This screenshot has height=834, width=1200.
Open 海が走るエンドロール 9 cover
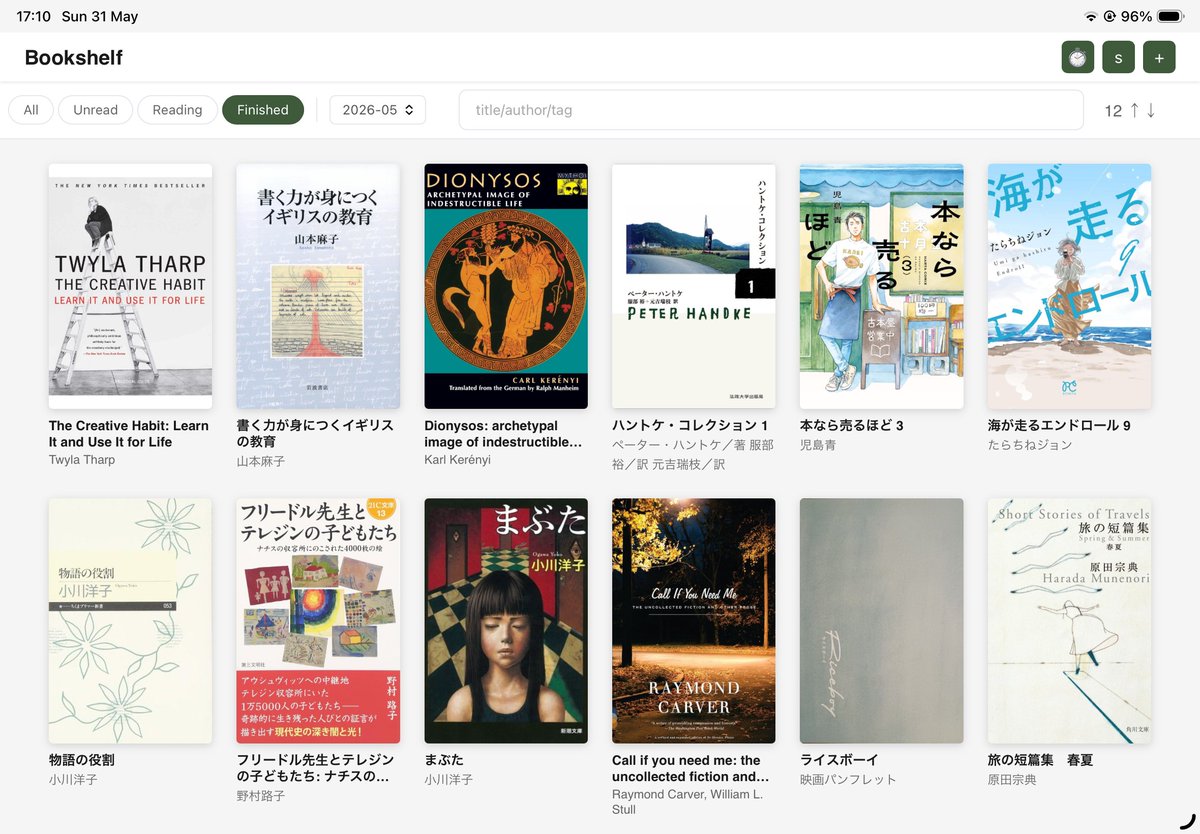(1069, 286)
